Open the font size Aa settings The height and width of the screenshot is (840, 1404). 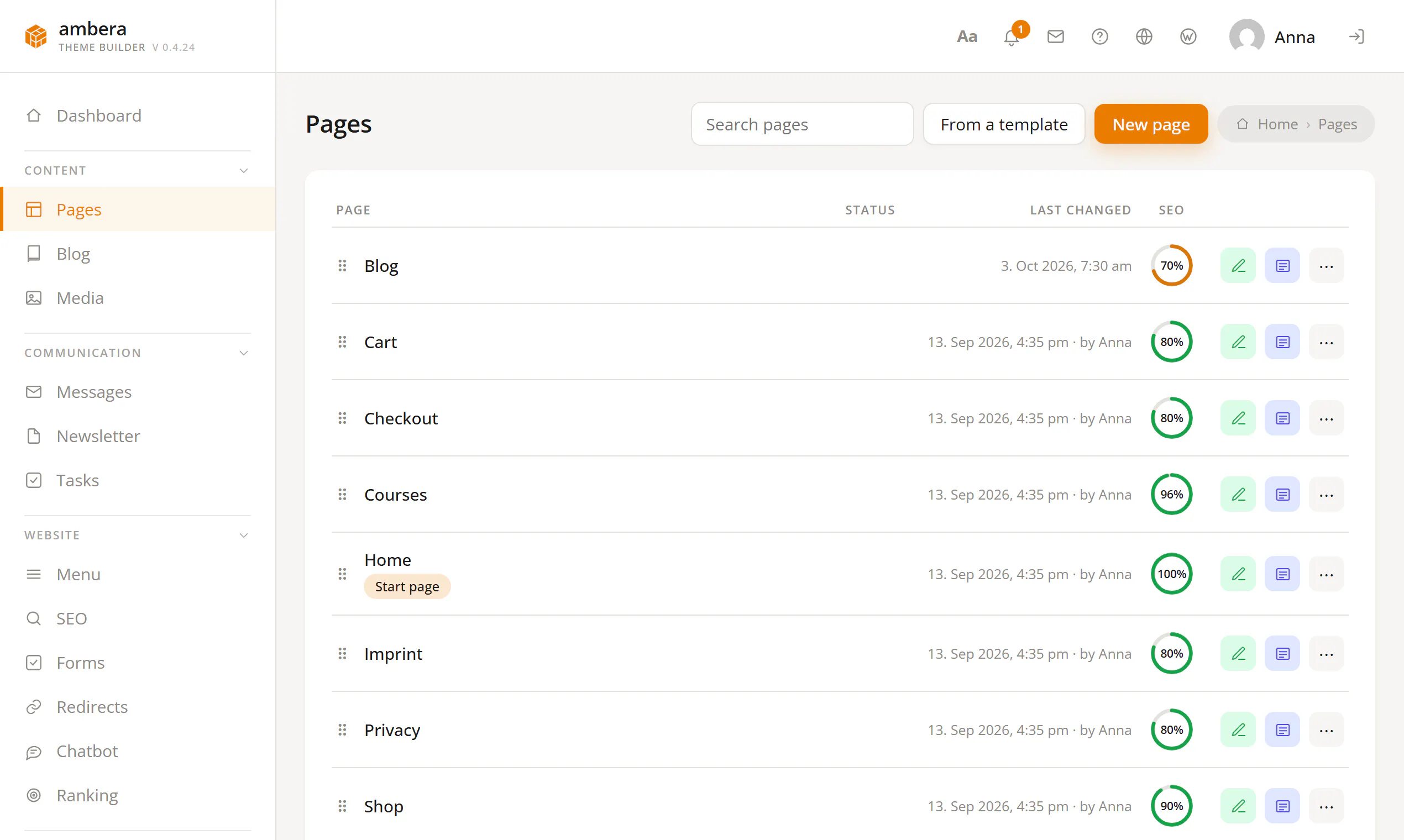tap(967, 37)
